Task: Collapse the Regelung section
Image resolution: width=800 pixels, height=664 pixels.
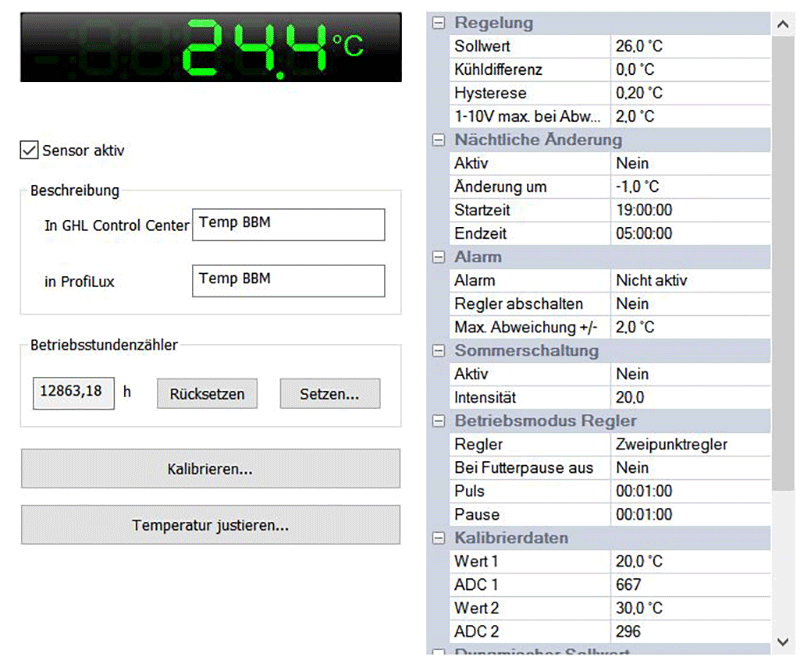Action: coord(437,23)
